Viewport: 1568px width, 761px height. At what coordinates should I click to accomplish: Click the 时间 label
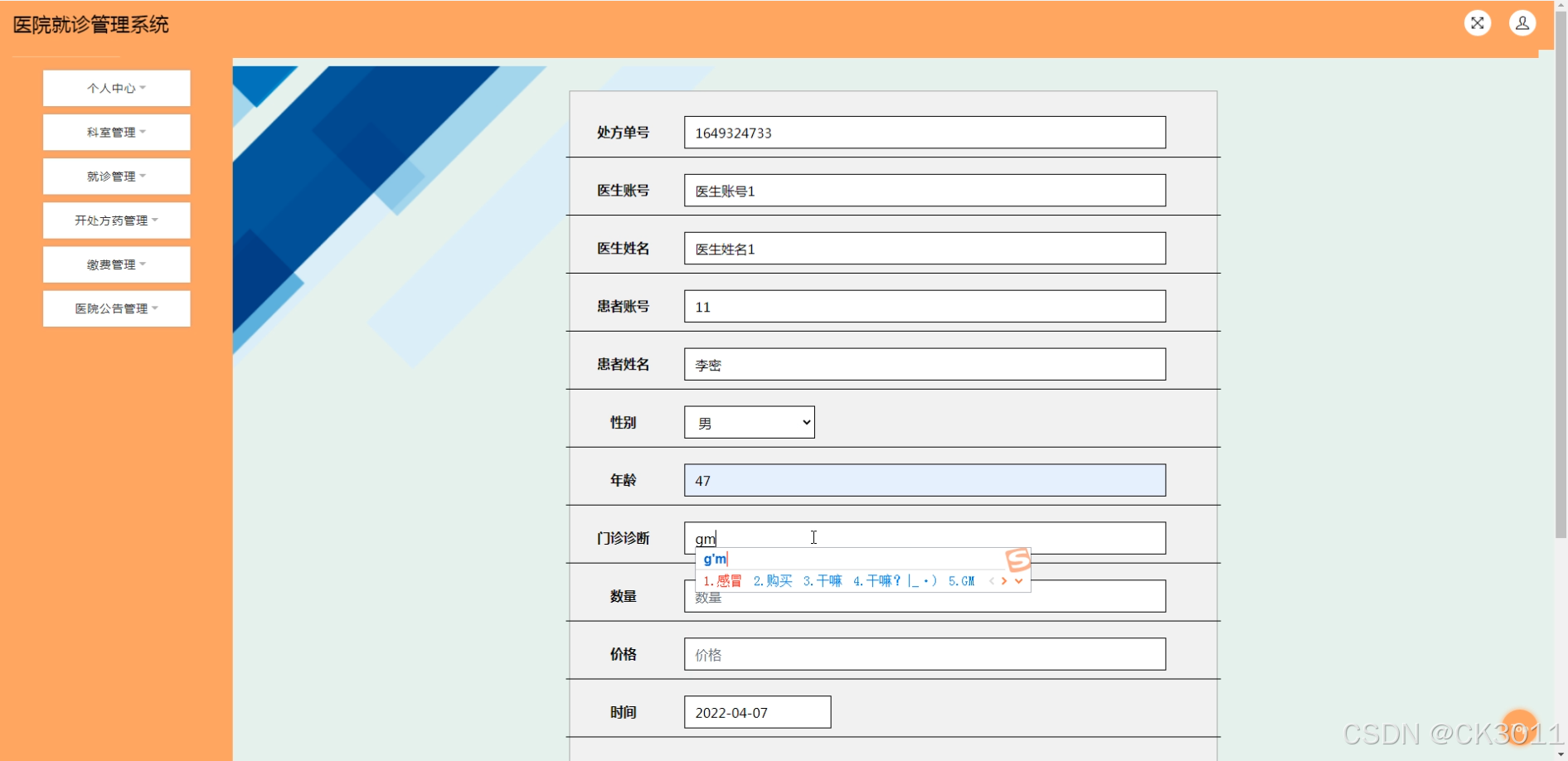click(x=624, y=712)
